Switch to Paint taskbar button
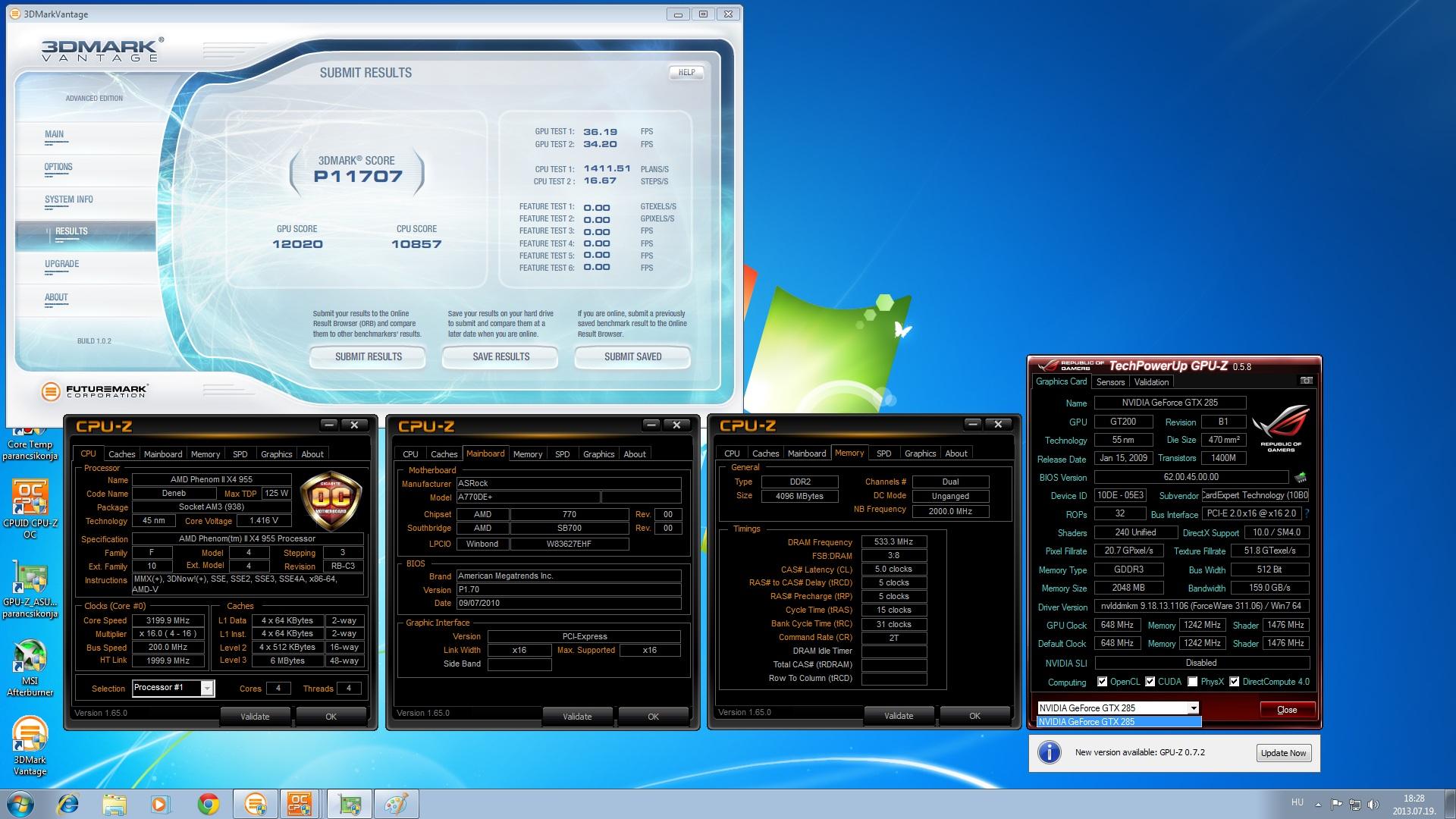The image size is (1456, 819). 396,804
